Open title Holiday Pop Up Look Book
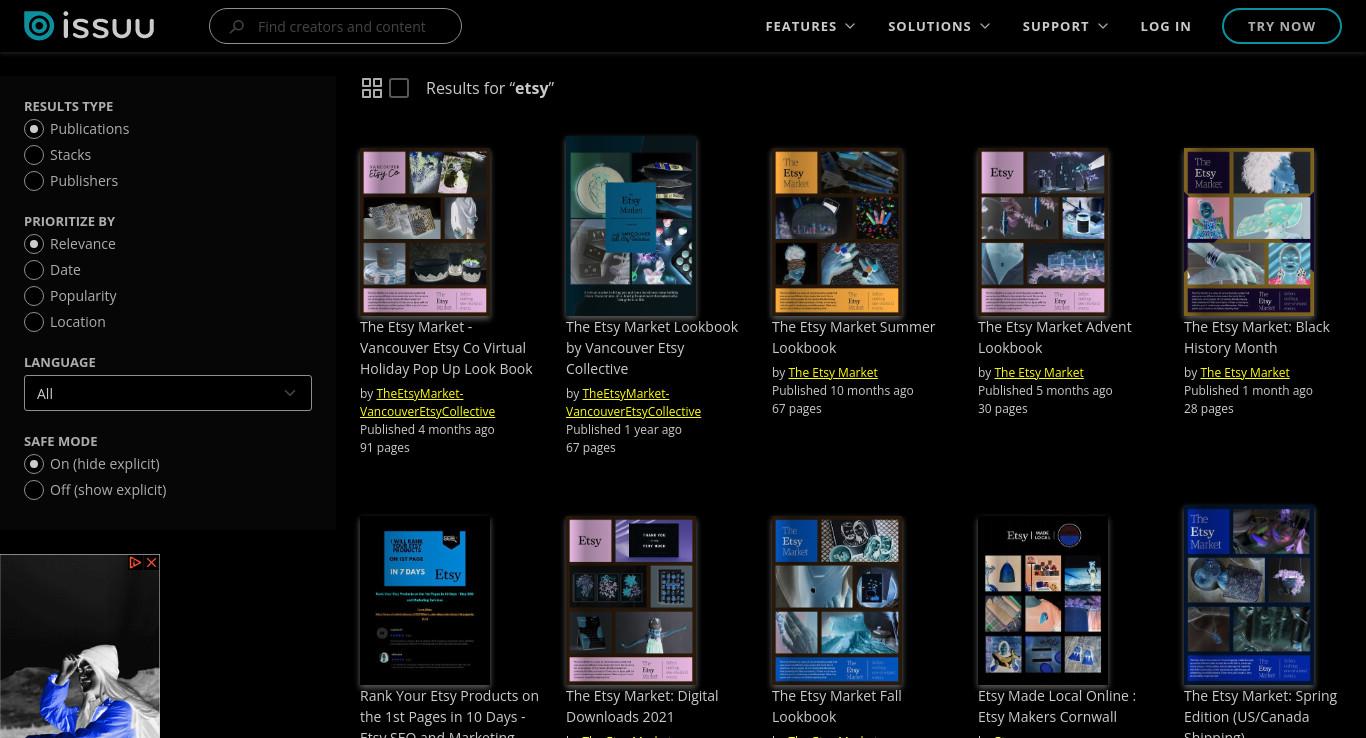Viewport: 1366px width, 738px height. pyautogui.click(x=446, y=348)
